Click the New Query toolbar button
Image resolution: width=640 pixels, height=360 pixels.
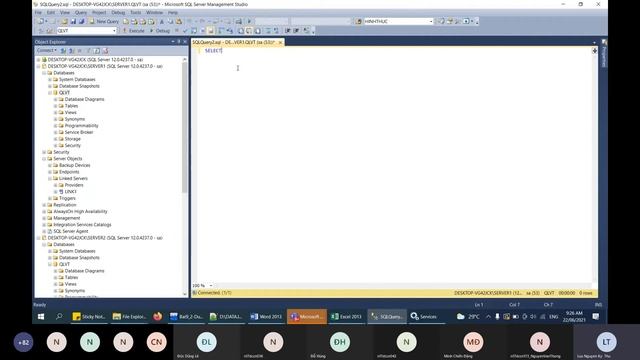pyautogui.click(x=104, y=21)
